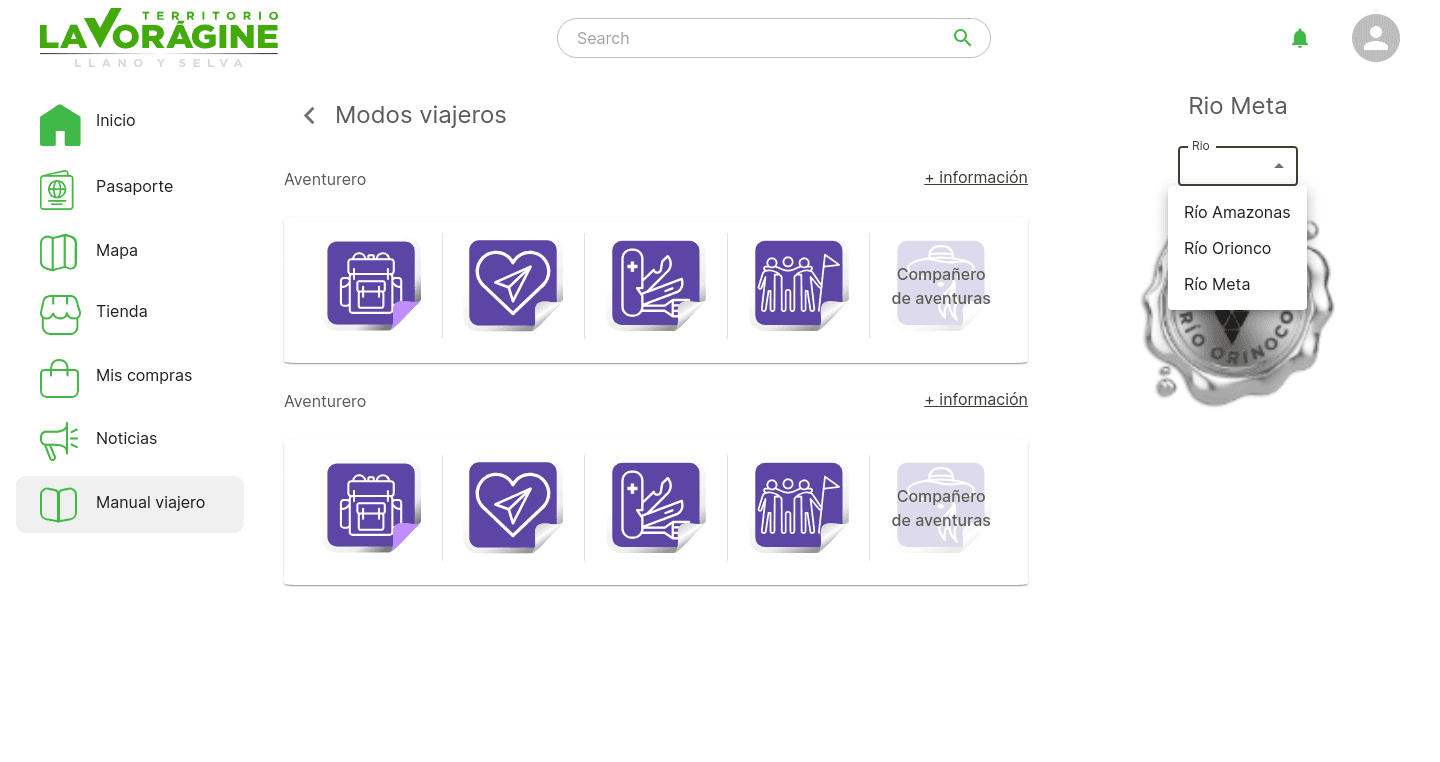This screenshot has height=762, width=1440.
Task: Open the Río dropdown arrow
Action: pos(1278,166)
